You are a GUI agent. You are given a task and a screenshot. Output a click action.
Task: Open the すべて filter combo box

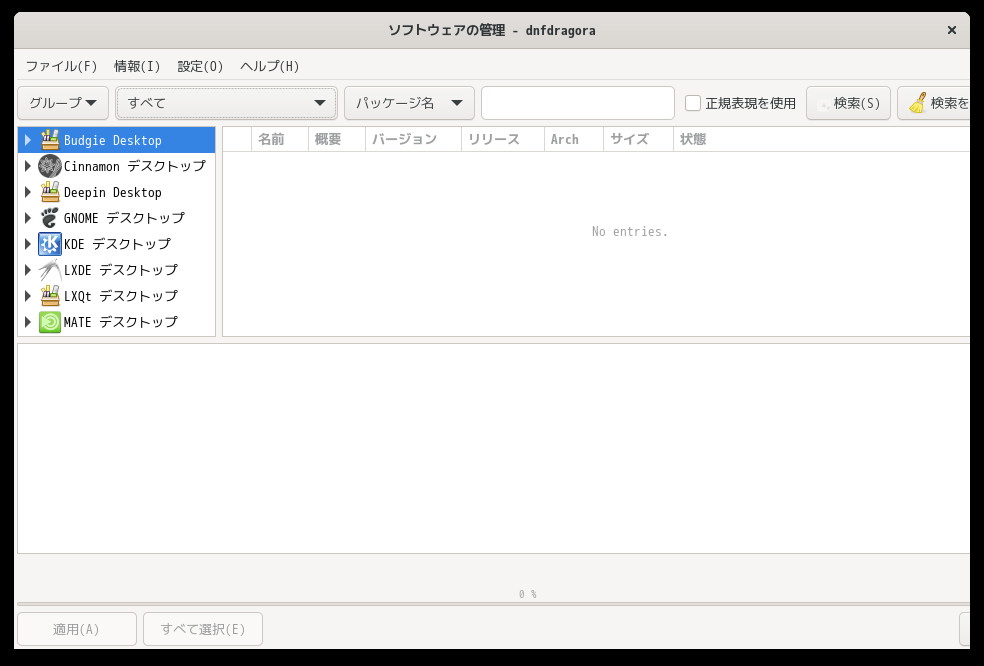click(x=227, y=103)
